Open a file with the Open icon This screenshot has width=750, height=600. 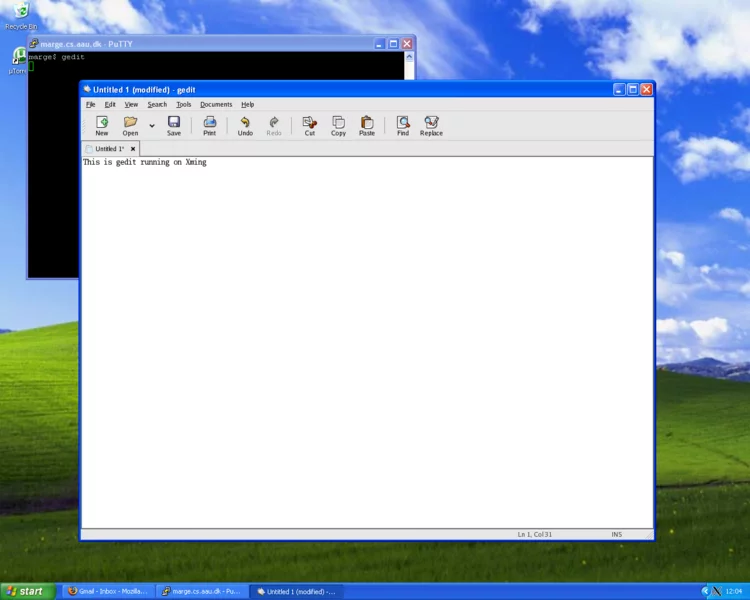click(130, 126)
